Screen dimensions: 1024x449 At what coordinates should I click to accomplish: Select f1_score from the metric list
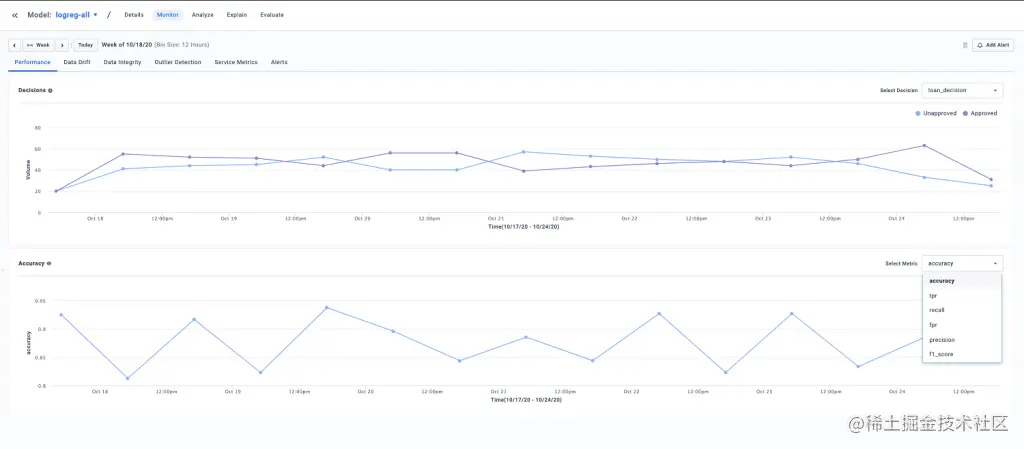[940, 354]
